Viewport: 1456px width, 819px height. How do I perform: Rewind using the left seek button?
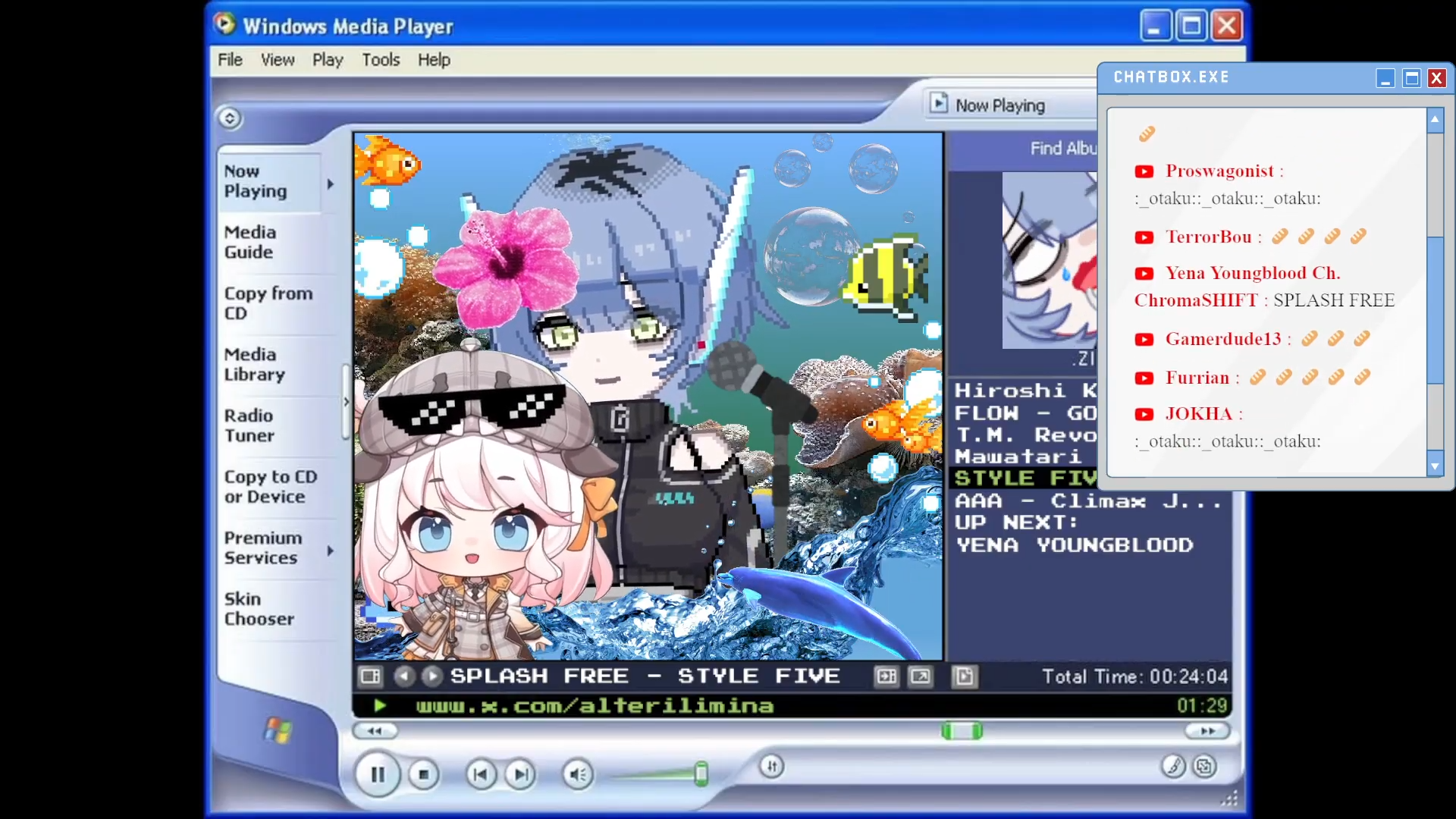coord(375,731)
